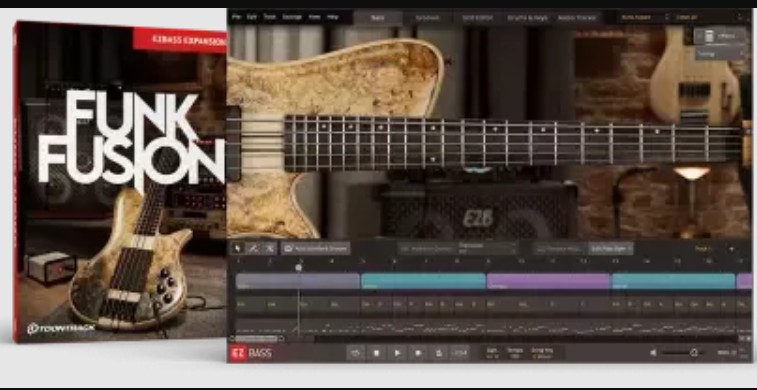Screen dimensions: 757x390
Task: Select the first purple song block
Action: click(x=548, y=281)
